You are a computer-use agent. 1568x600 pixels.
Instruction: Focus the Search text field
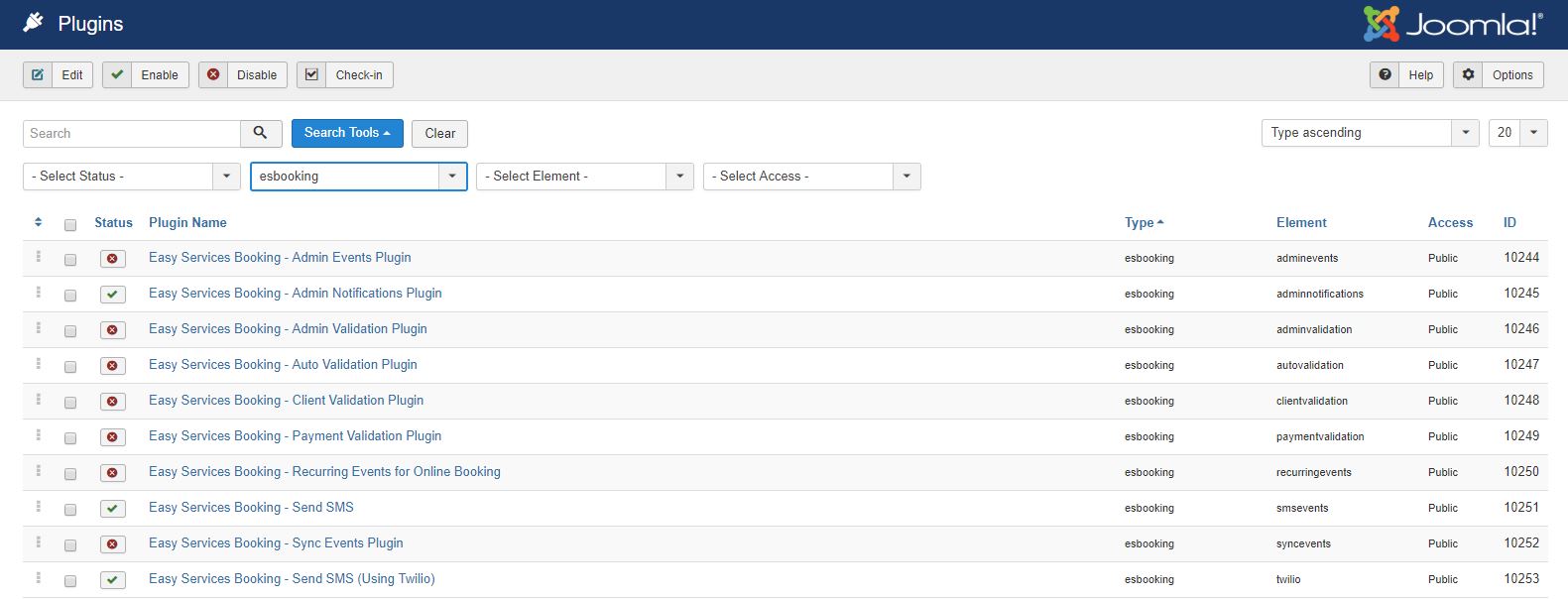tap(132, 134)
